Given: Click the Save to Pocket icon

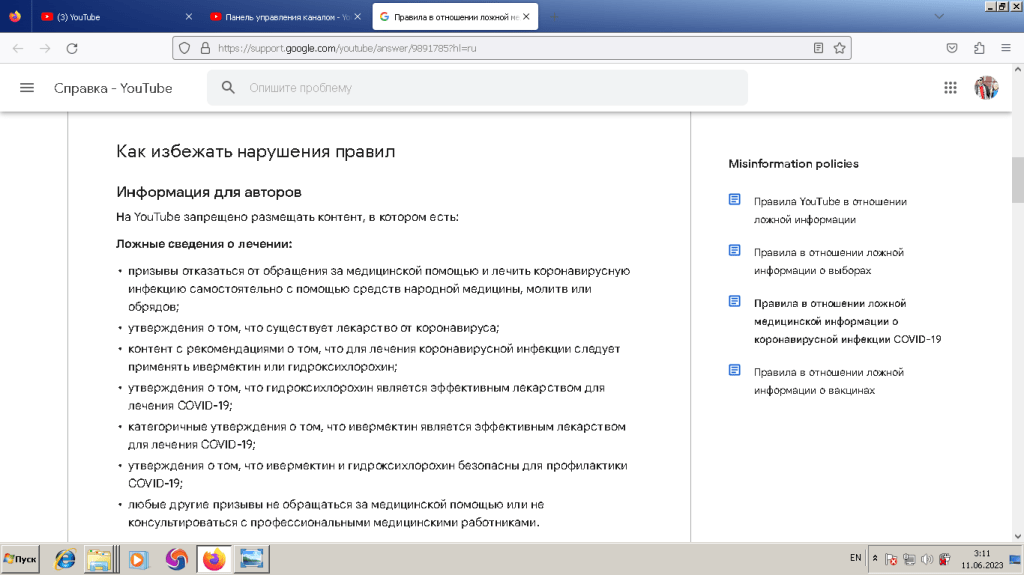Looking at the screenshot, I should point(953,48).
